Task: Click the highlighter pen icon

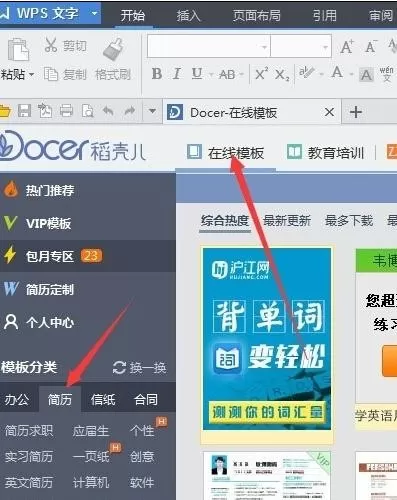Action: tap(306, 73)
